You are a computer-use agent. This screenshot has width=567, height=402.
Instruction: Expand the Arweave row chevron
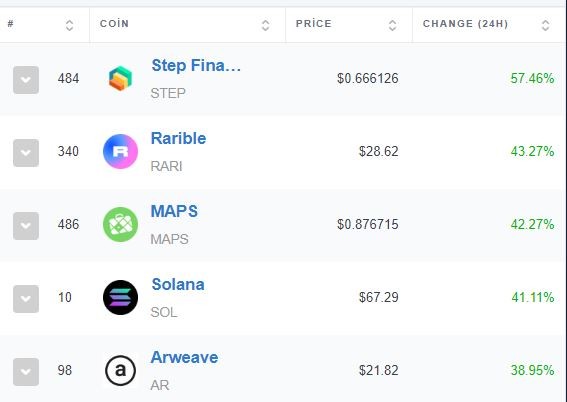coord(26,372)
